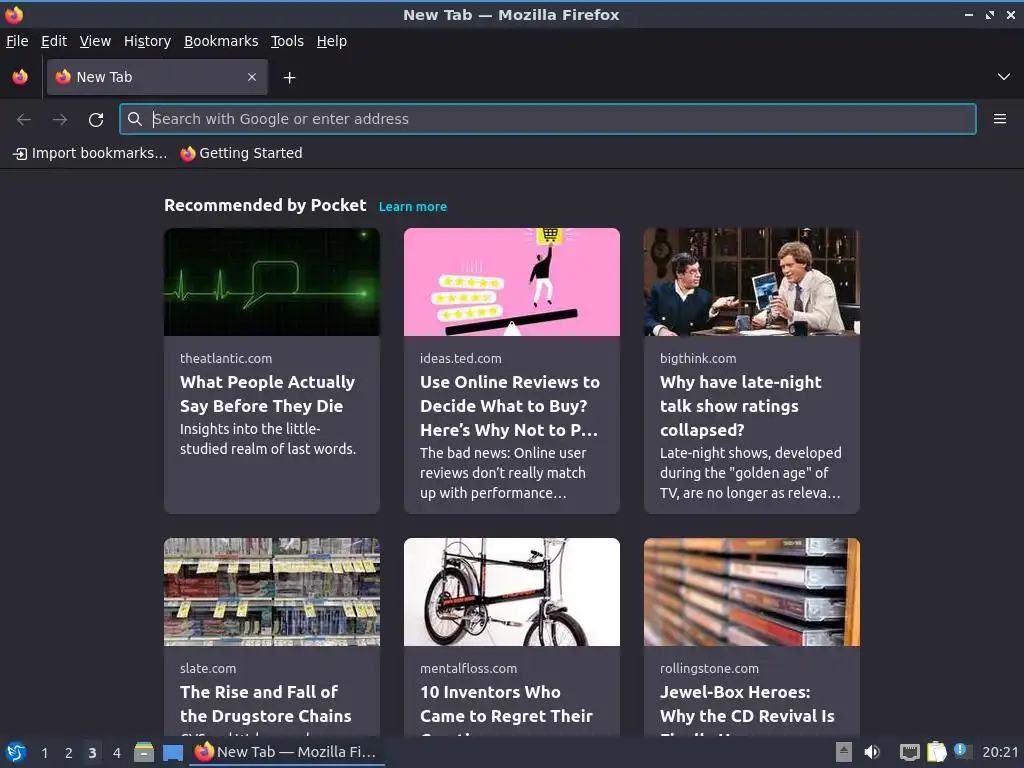Follow the Learn more Pocket link
Viewport: 1024px width, 768px height.
(413, 206)
